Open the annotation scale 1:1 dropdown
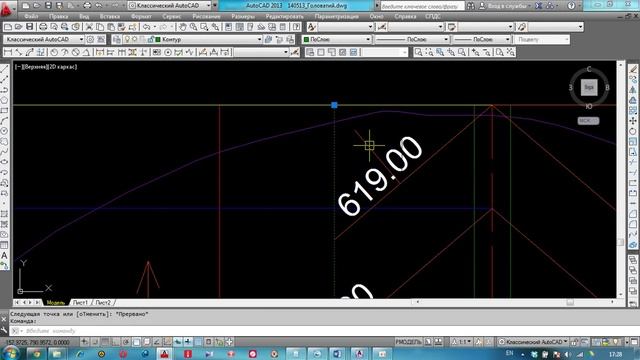The height and width of the screenshot is (360, 640). tap(461, 342)
